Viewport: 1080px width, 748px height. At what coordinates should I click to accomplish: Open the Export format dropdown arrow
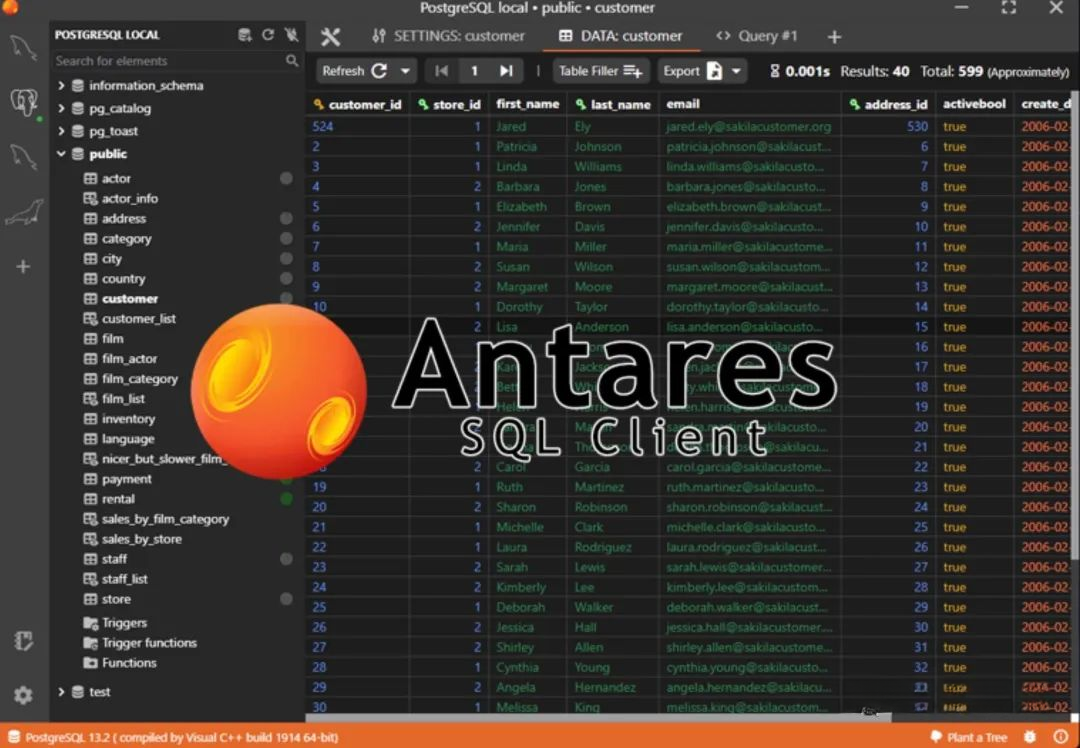(x=736, y=71)
